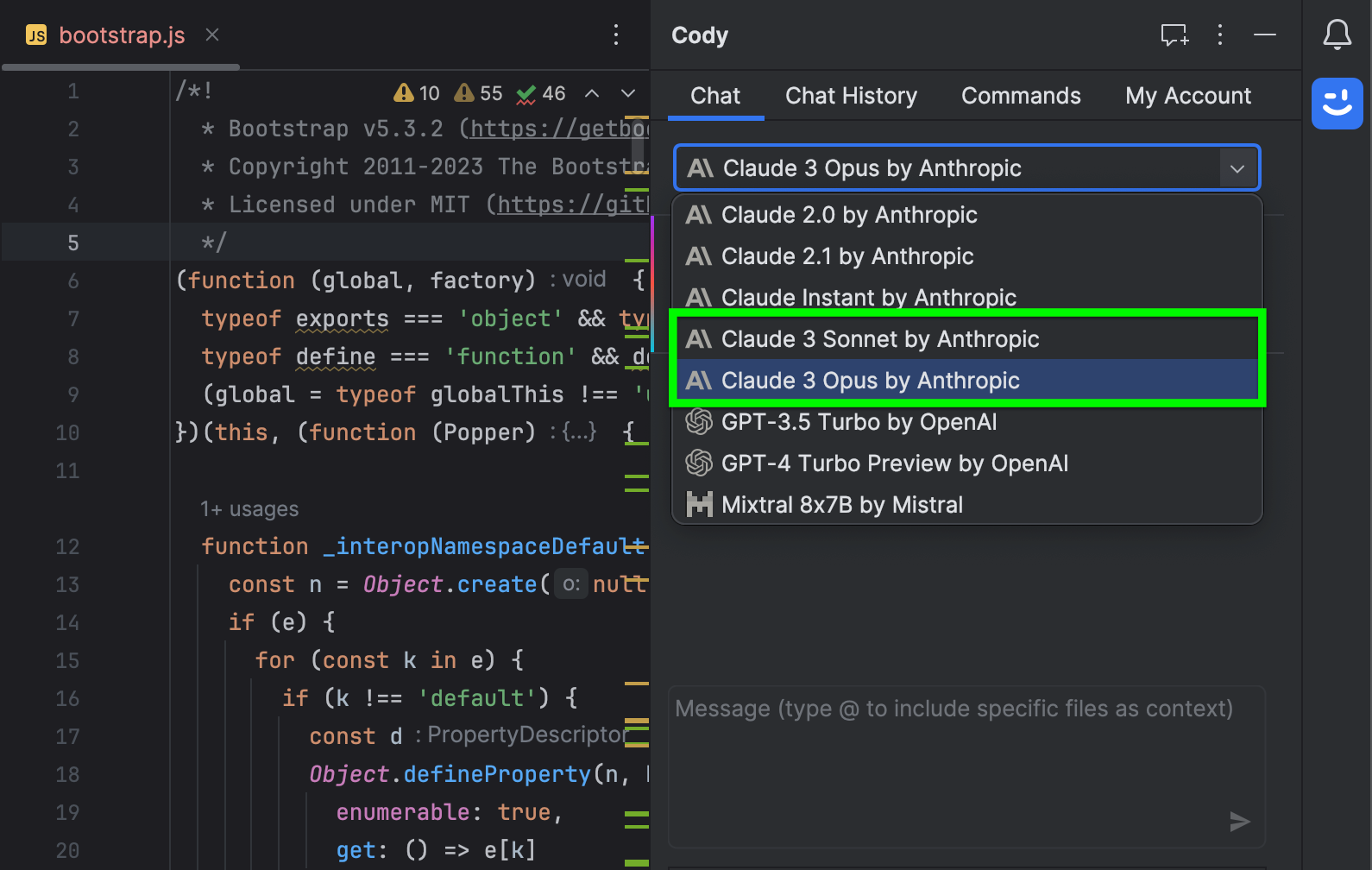Image resolution: width=1372 pixels, height=870 pixels.
Task: Select Claude 3 Sonnet by Anthropic
Action: [966, 339]
